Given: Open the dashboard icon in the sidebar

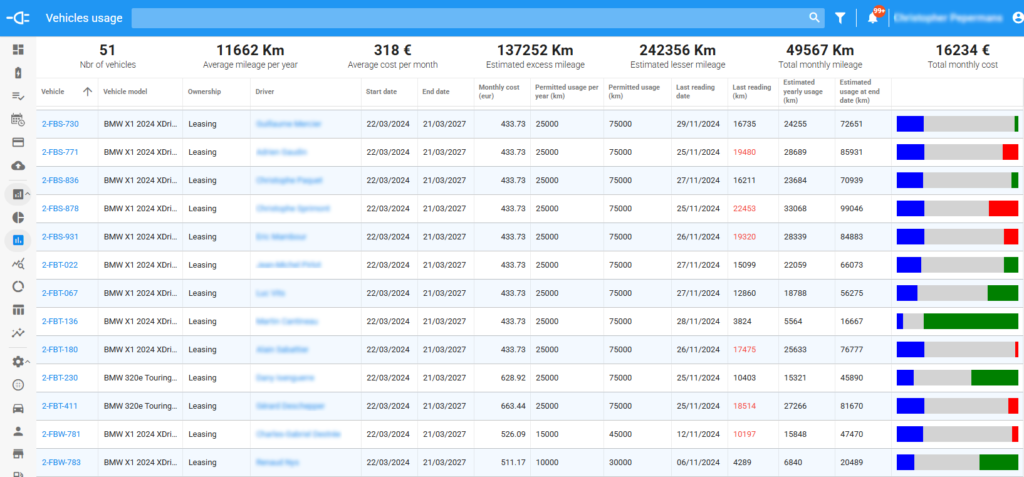Looking at the screenshot, I should (17, 49).
